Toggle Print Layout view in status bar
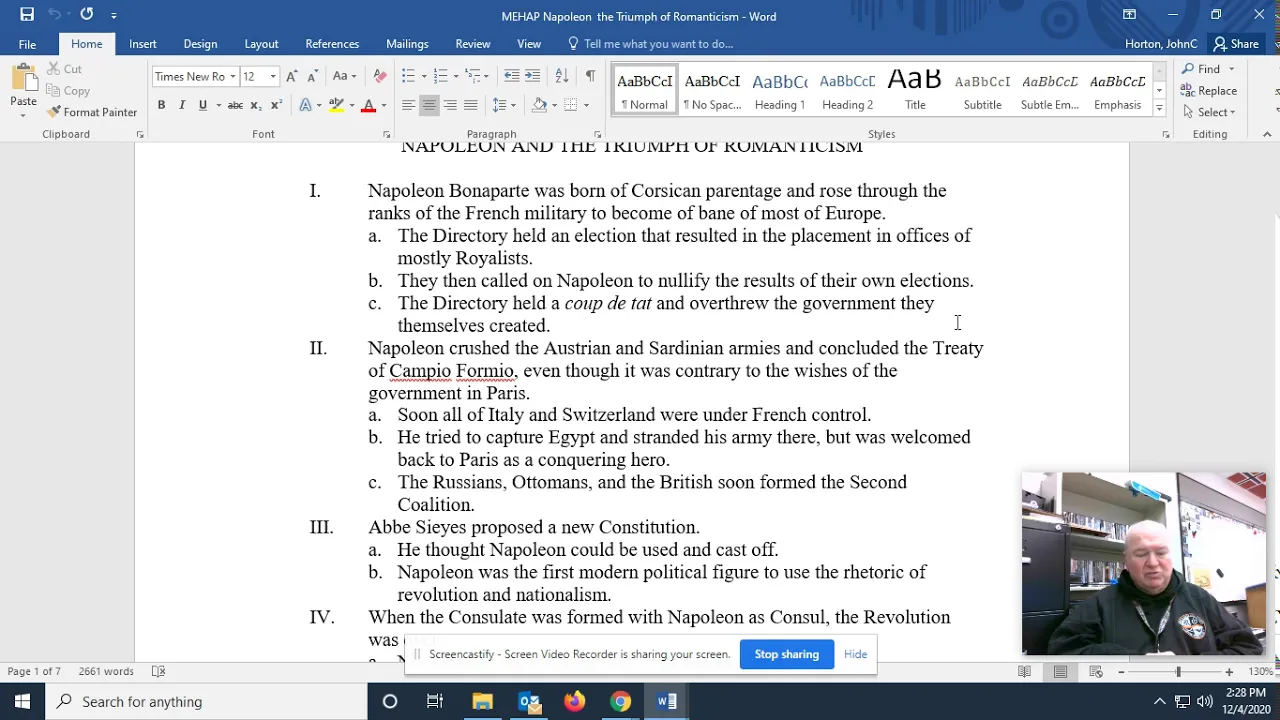1280x720 pixels. point(1060,672)
